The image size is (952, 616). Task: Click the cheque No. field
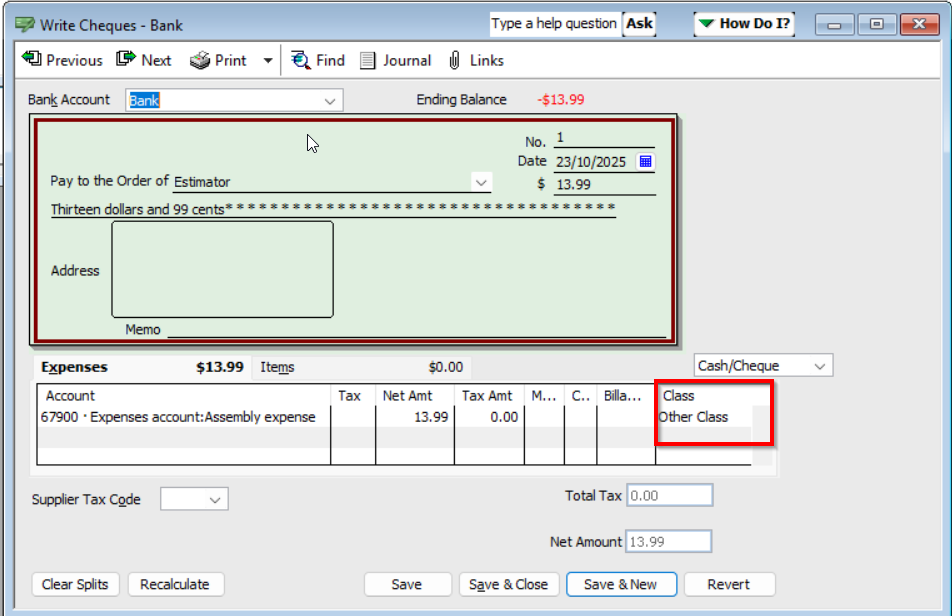coord(604,138)
